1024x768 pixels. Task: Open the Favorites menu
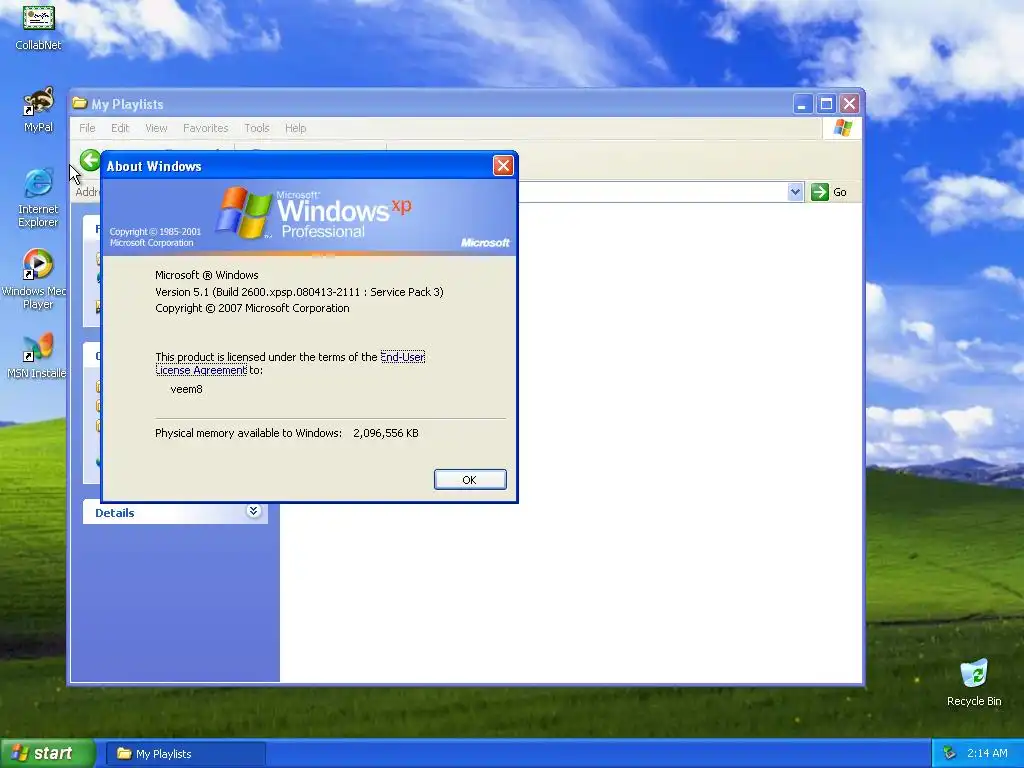(x=206, y=128)
